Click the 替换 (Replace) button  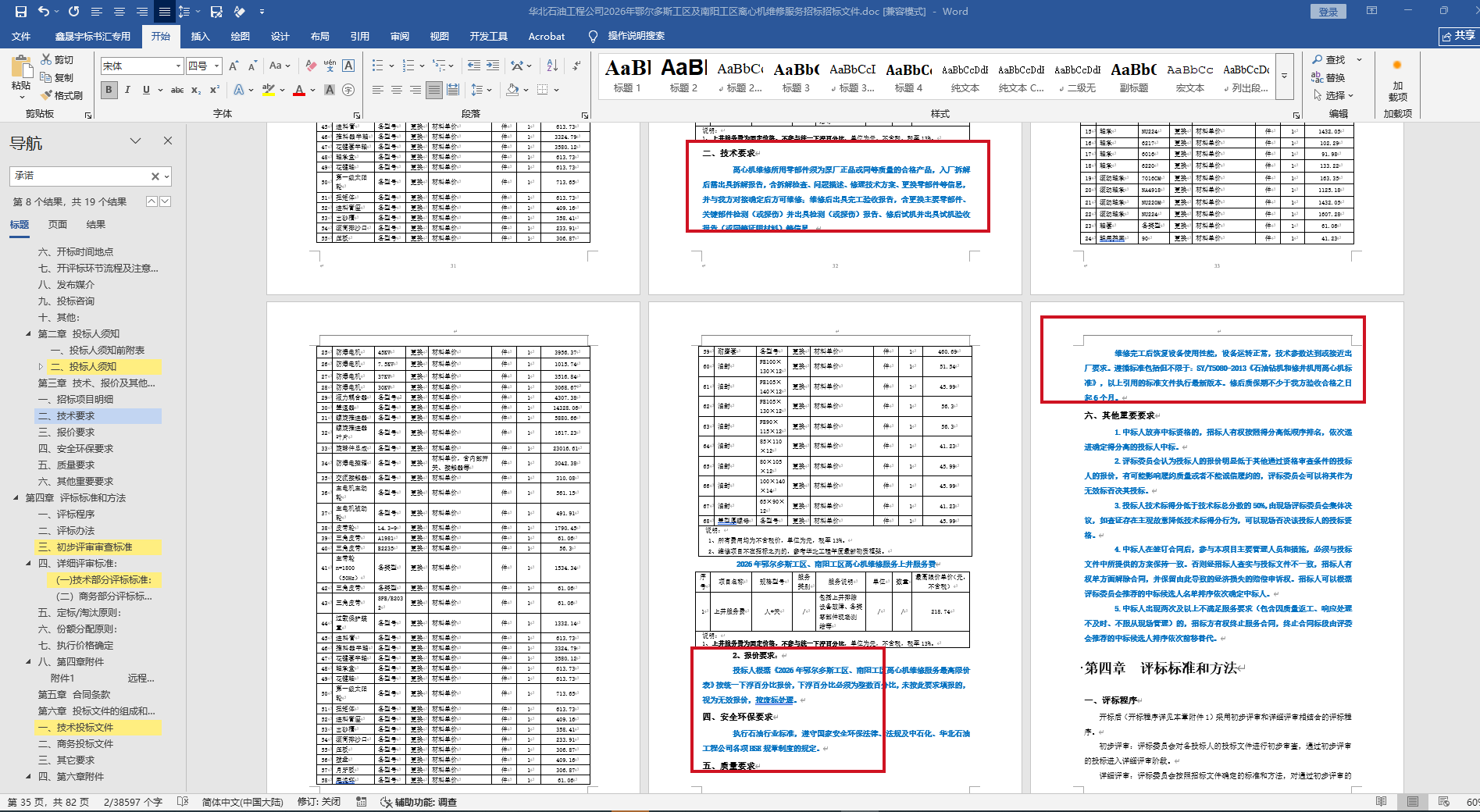1329,77
